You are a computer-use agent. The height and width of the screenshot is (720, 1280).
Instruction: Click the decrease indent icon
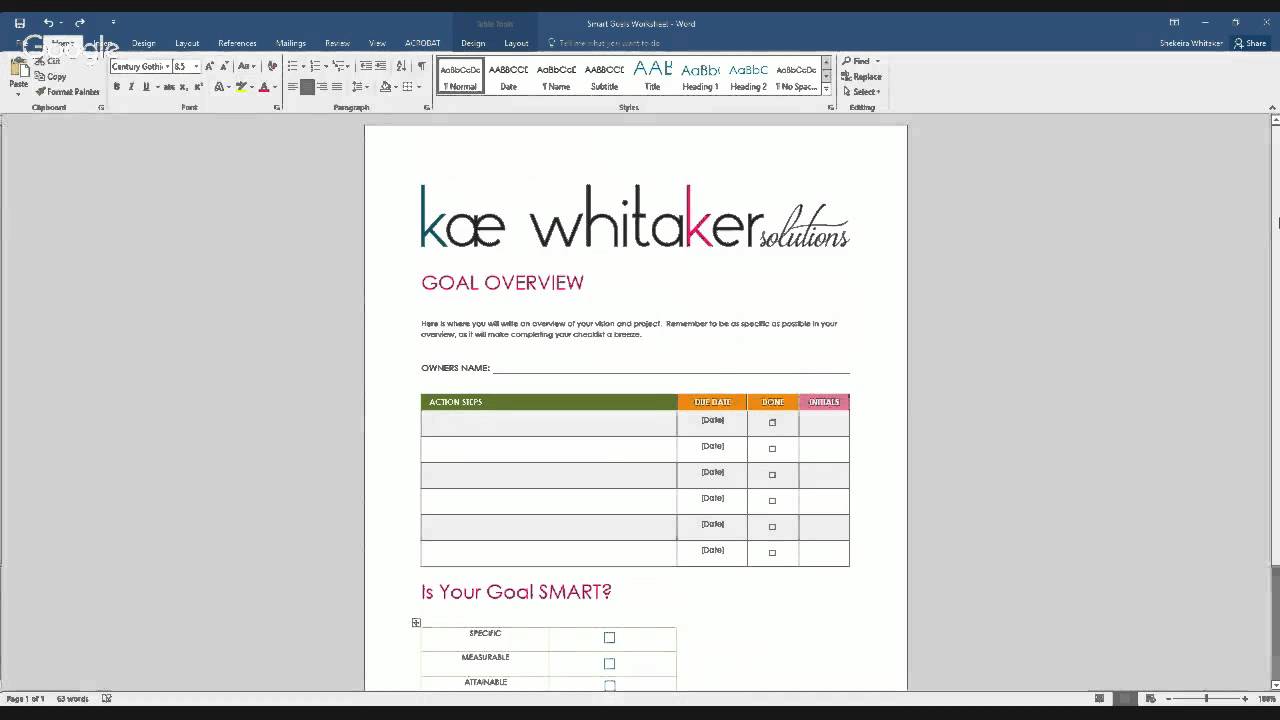(x=366, y=66)
